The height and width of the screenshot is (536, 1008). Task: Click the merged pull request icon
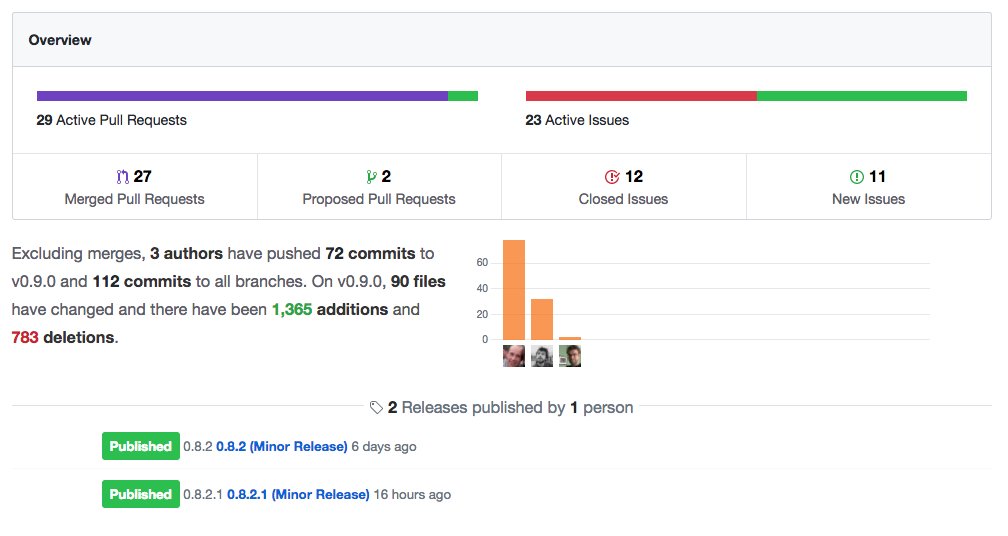122,177
